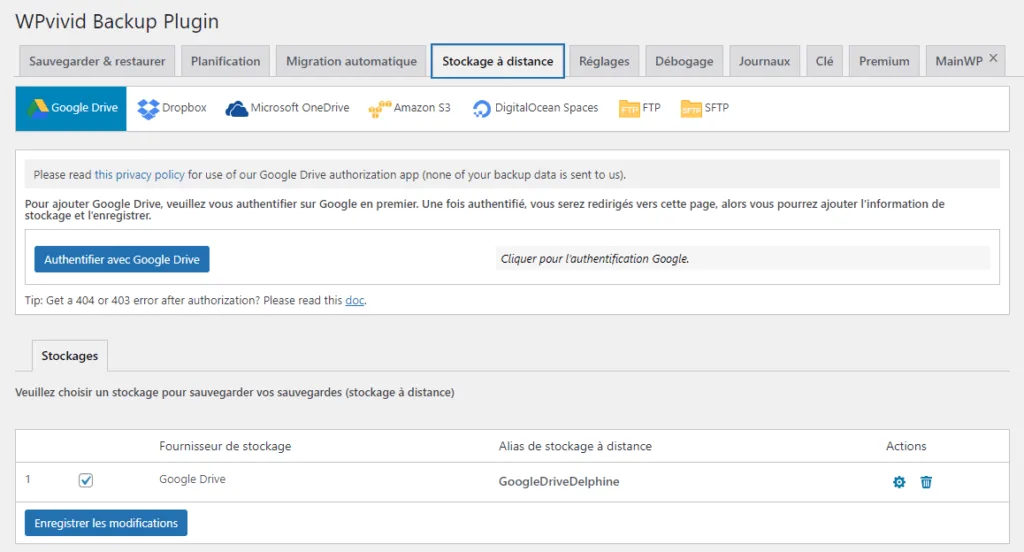The image size is (1024, 552).
Task: Click Enregistrer les modifications button
Action: point(106,523)
